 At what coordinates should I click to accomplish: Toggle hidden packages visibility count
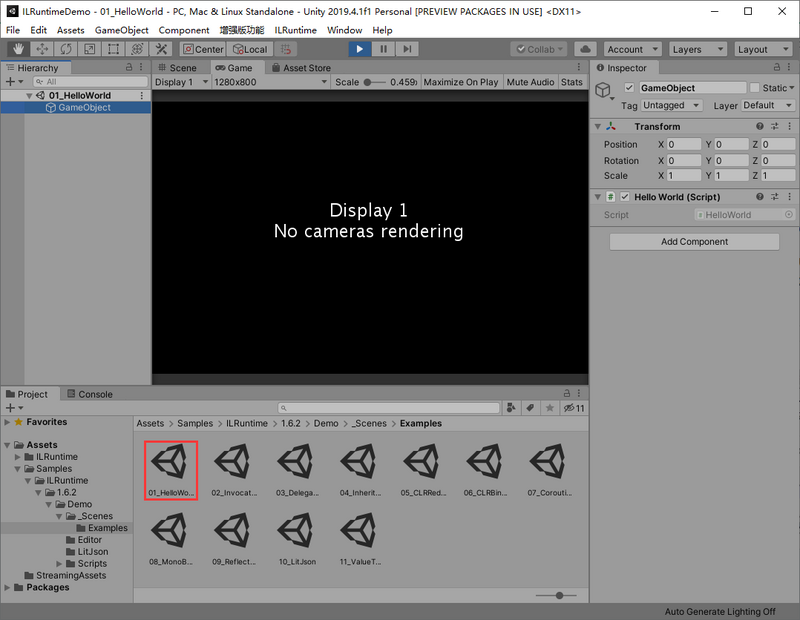click(574, 408)
